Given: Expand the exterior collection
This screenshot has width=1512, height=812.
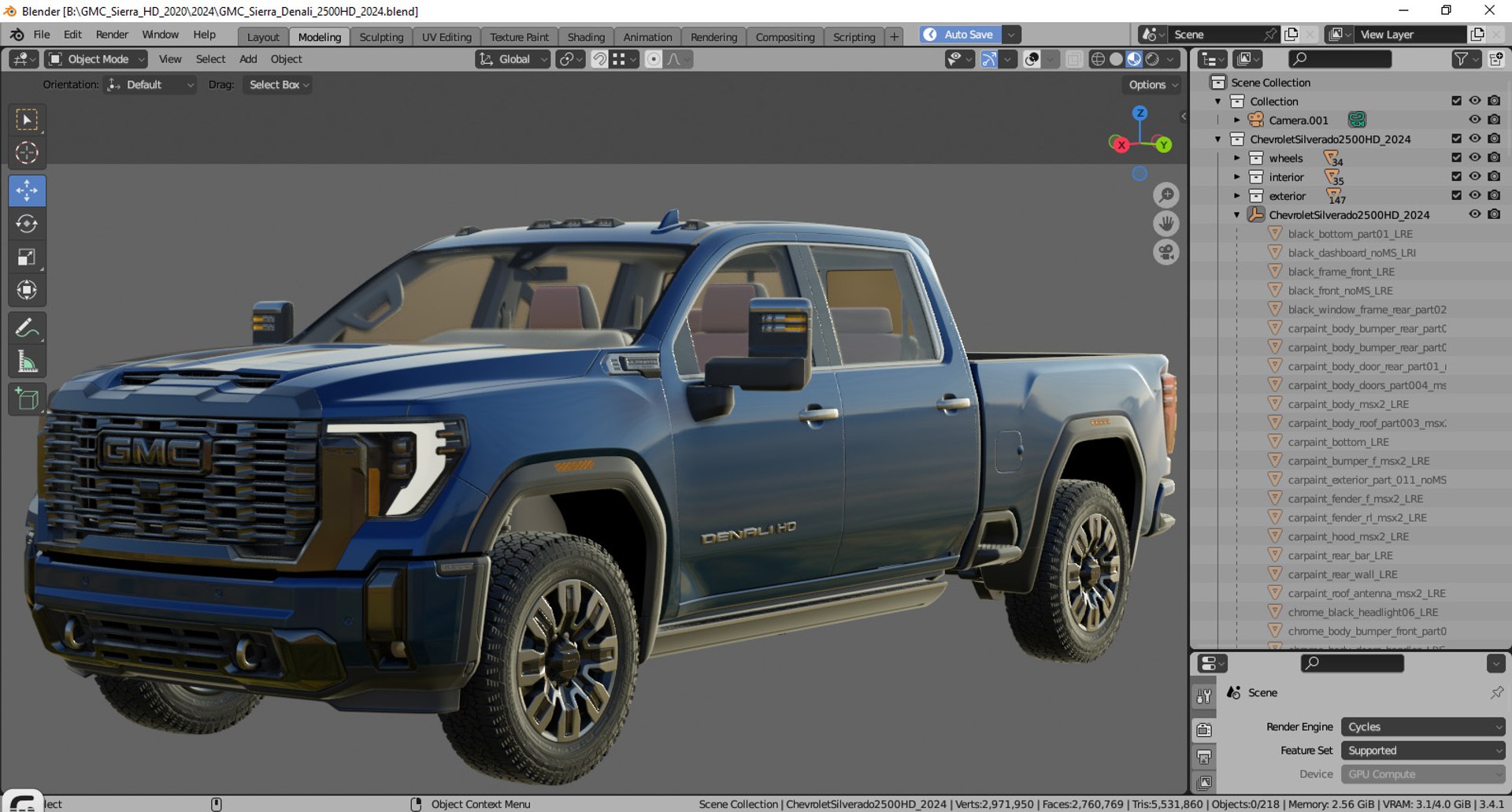Looking at the screenshot, I should [1237, 196].
